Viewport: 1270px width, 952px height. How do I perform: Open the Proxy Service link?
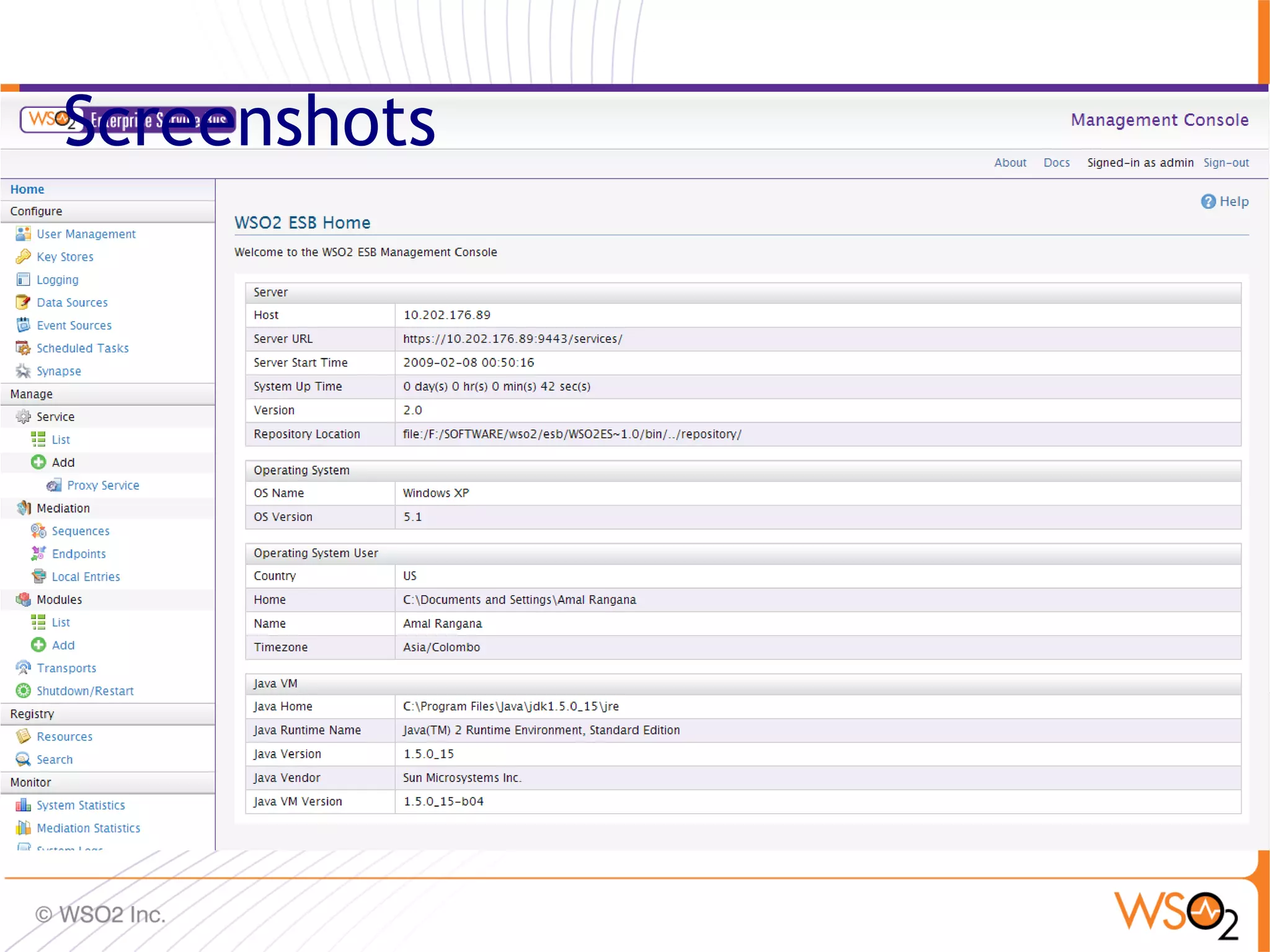click(103, 486)
